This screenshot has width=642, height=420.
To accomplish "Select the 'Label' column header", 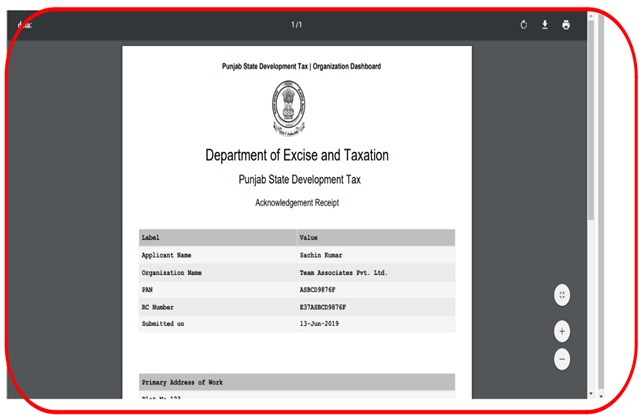I will pos(151,238).
